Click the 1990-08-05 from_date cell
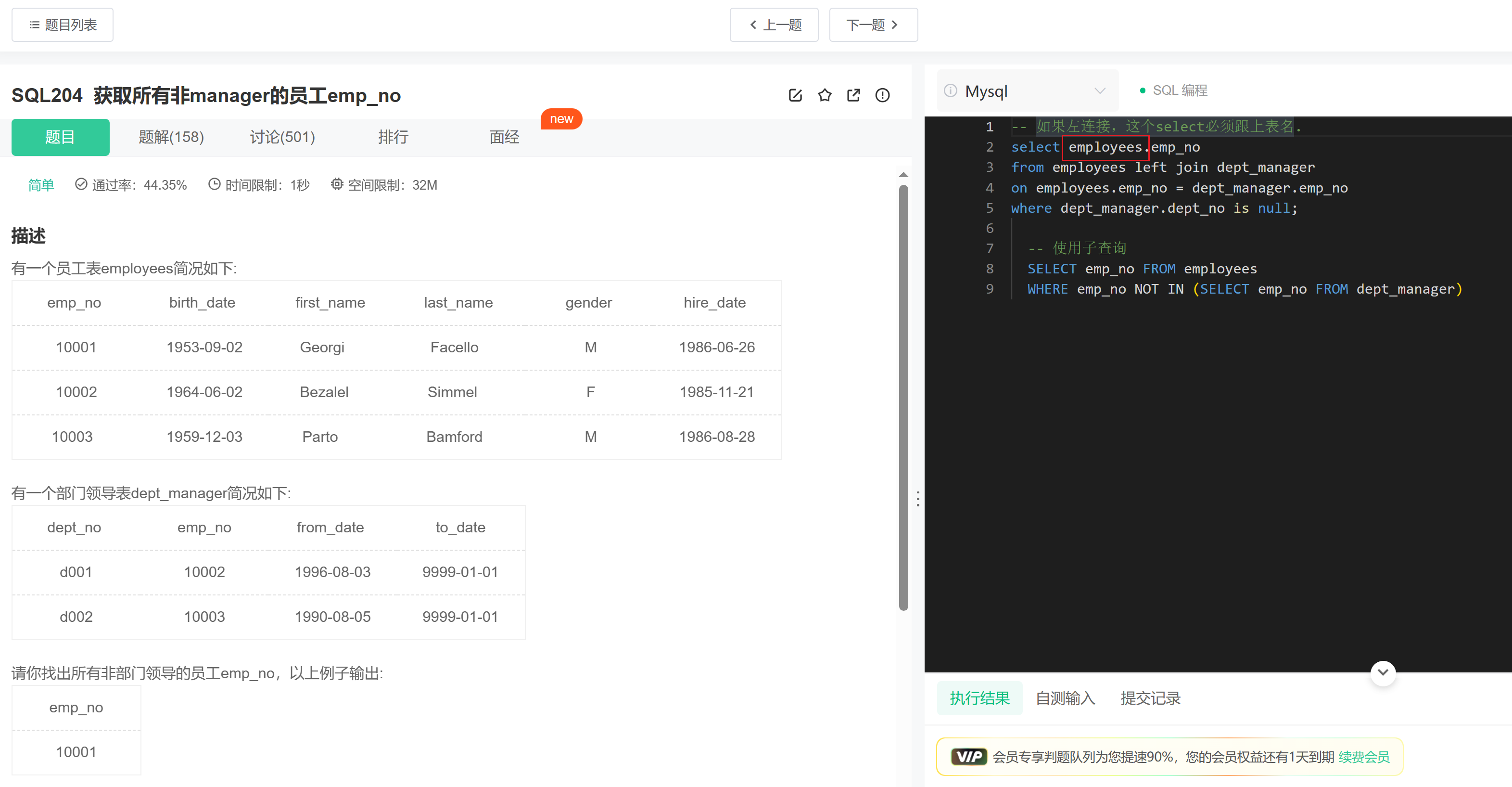The image size is (1512, 787). (x=332, y=616)
